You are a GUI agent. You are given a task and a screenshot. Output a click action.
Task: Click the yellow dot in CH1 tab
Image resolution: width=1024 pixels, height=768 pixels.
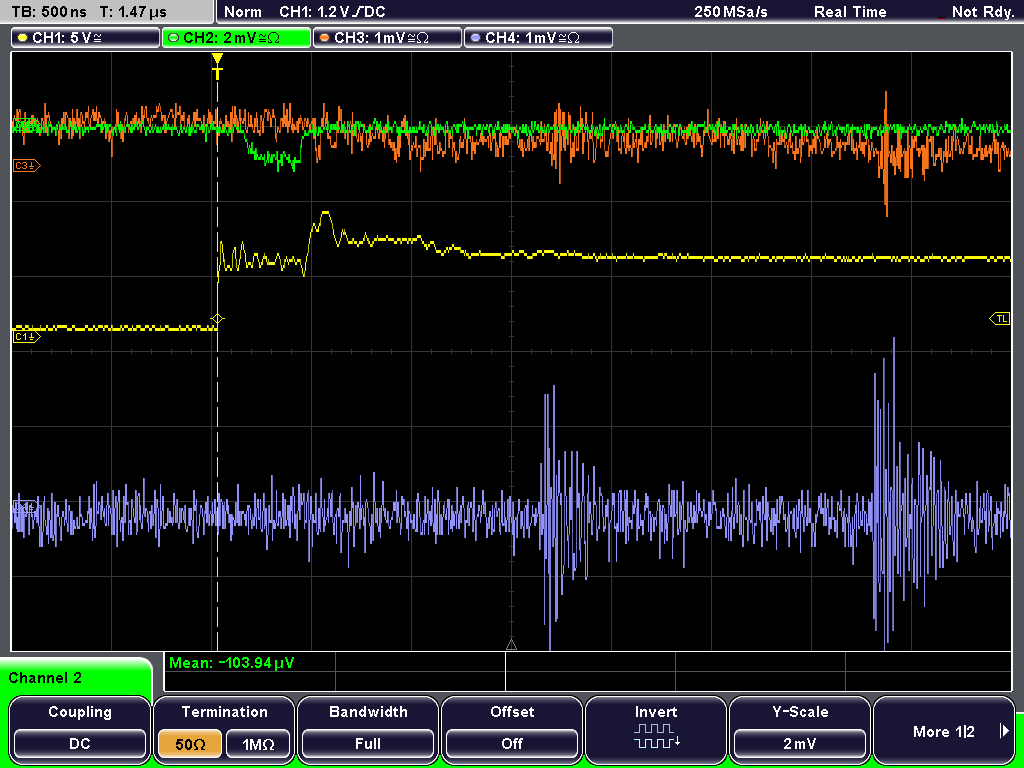22,38
